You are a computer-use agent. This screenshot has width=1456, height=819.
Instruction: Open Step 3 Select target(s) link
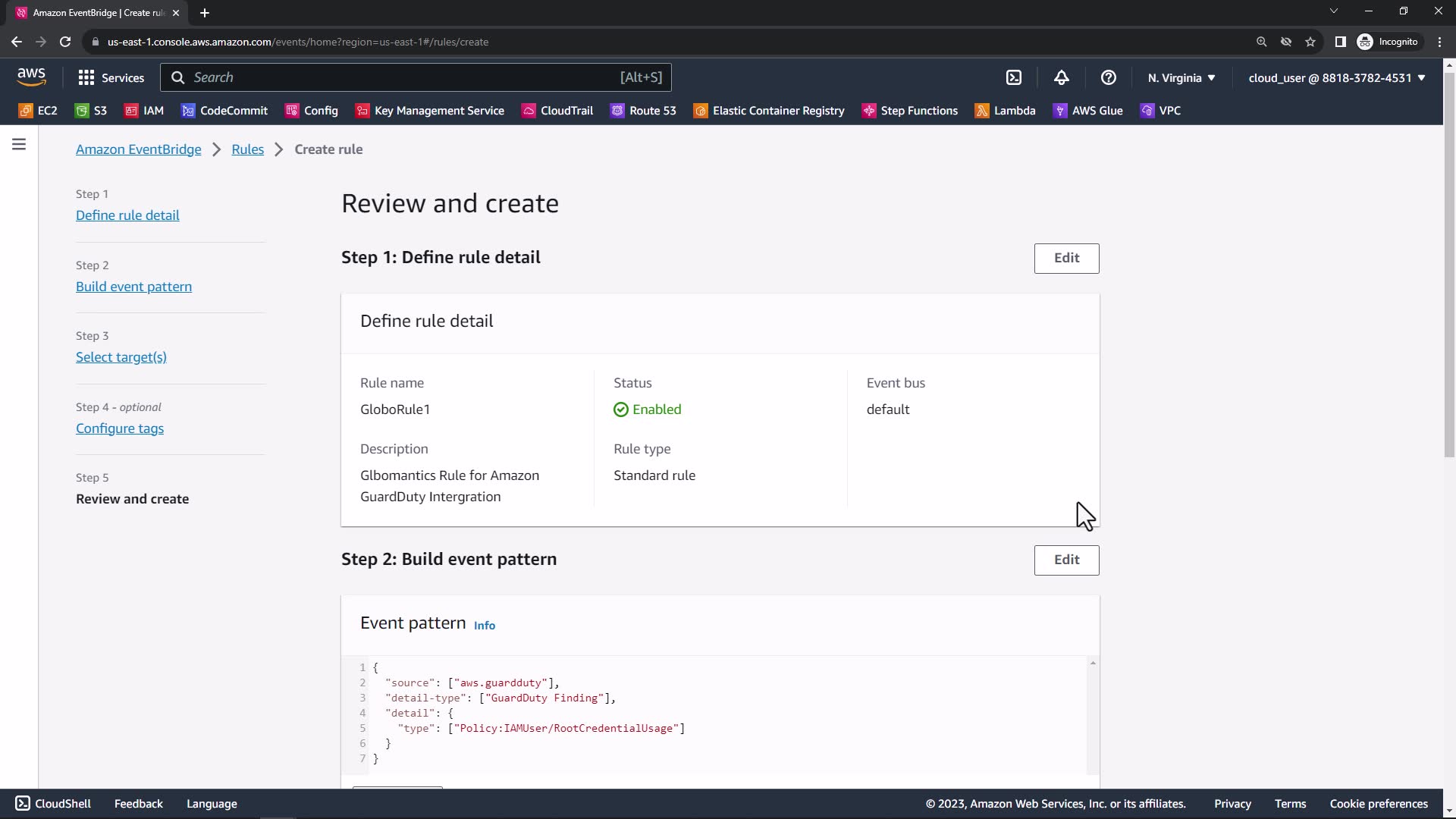click(x=121, y=357)
